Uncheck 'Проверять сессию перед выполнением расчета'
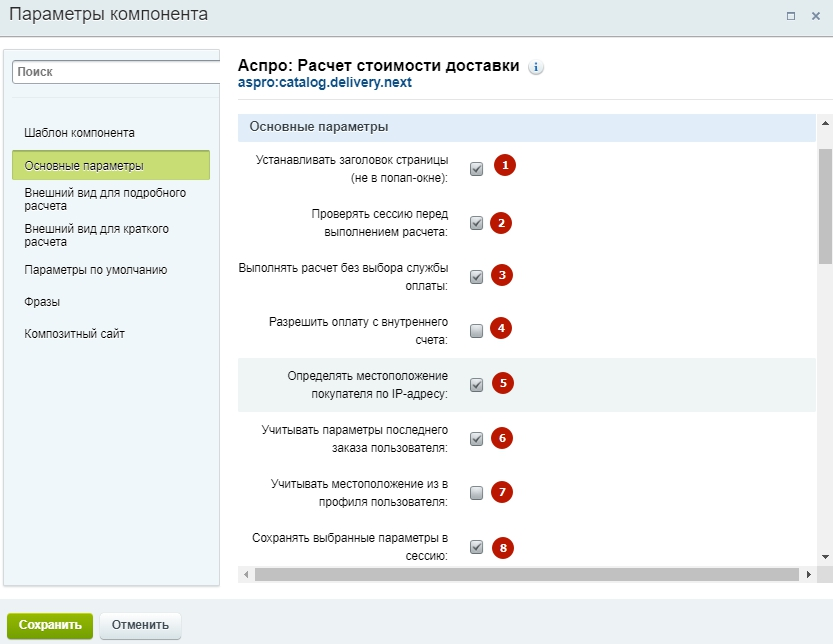The width and height of the screenshot is (833, 644). click(x=477, y=223)
